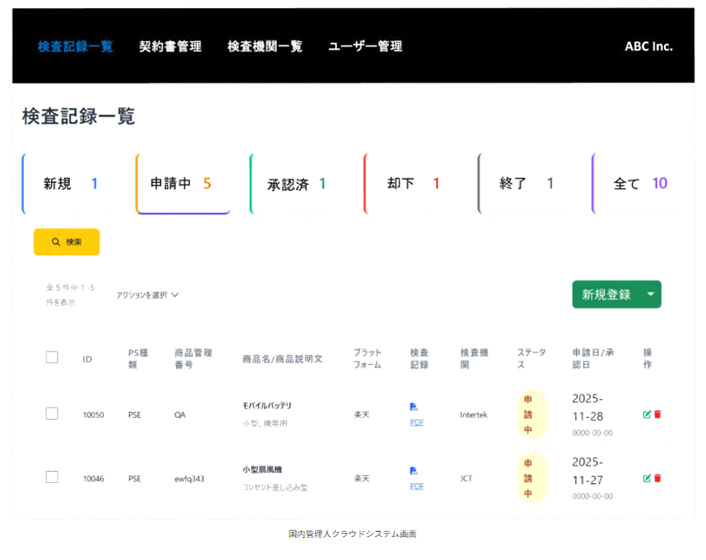Open the PDF file icon for record 10050
The image size is (706, 560).
coord(414,407)
